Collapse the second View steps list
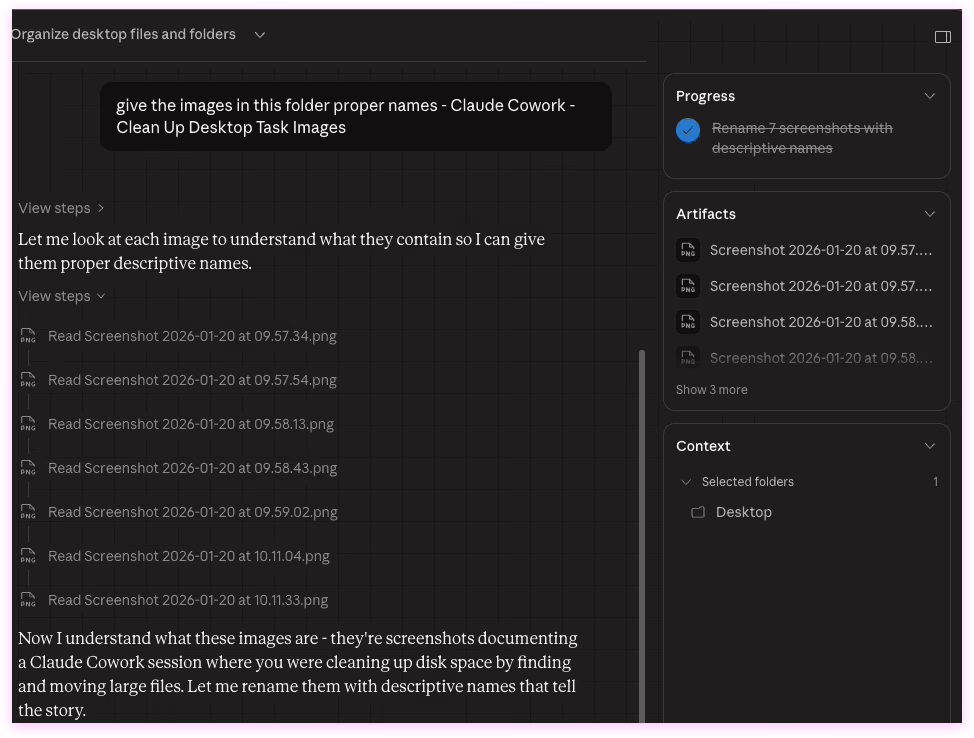The image size is (974, 738). [61, 296]
